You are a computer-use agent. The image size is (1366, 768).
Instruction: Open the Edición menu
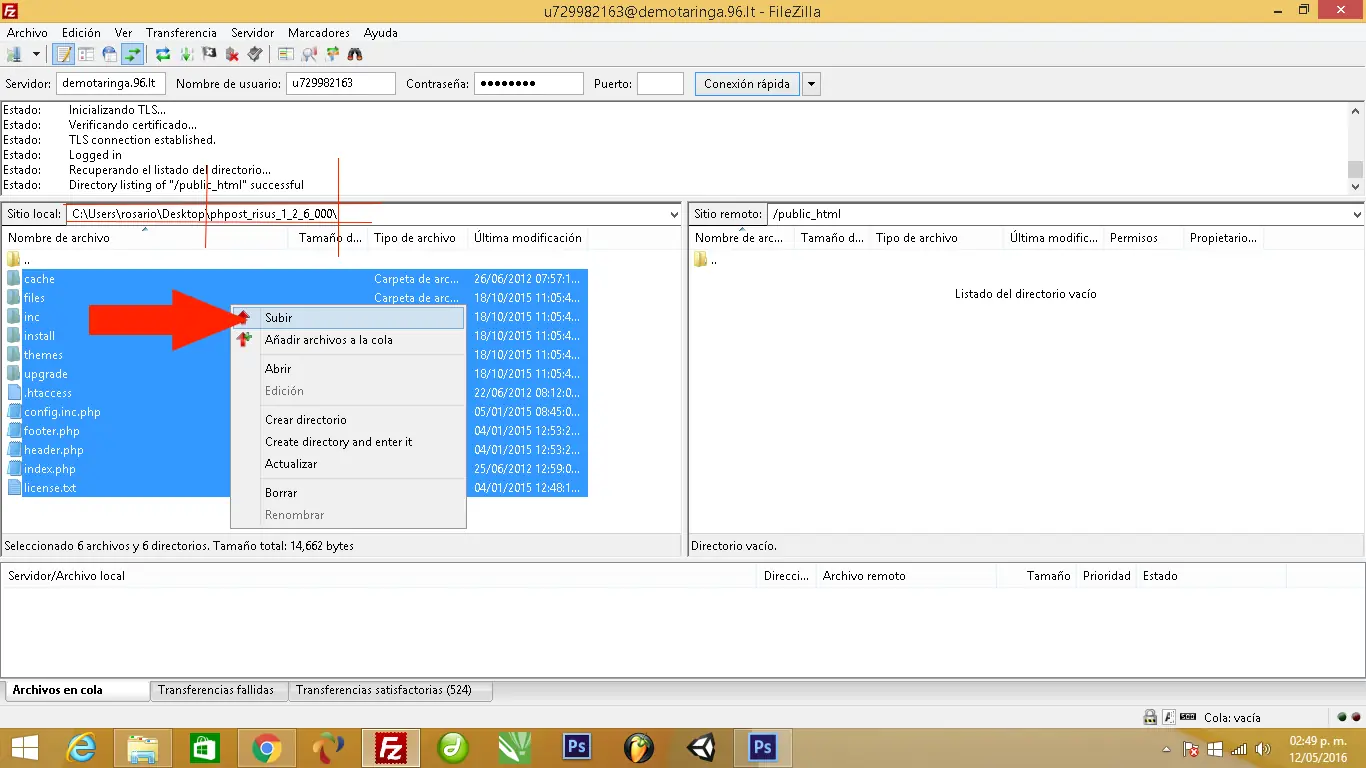click(x=81, y=33)
